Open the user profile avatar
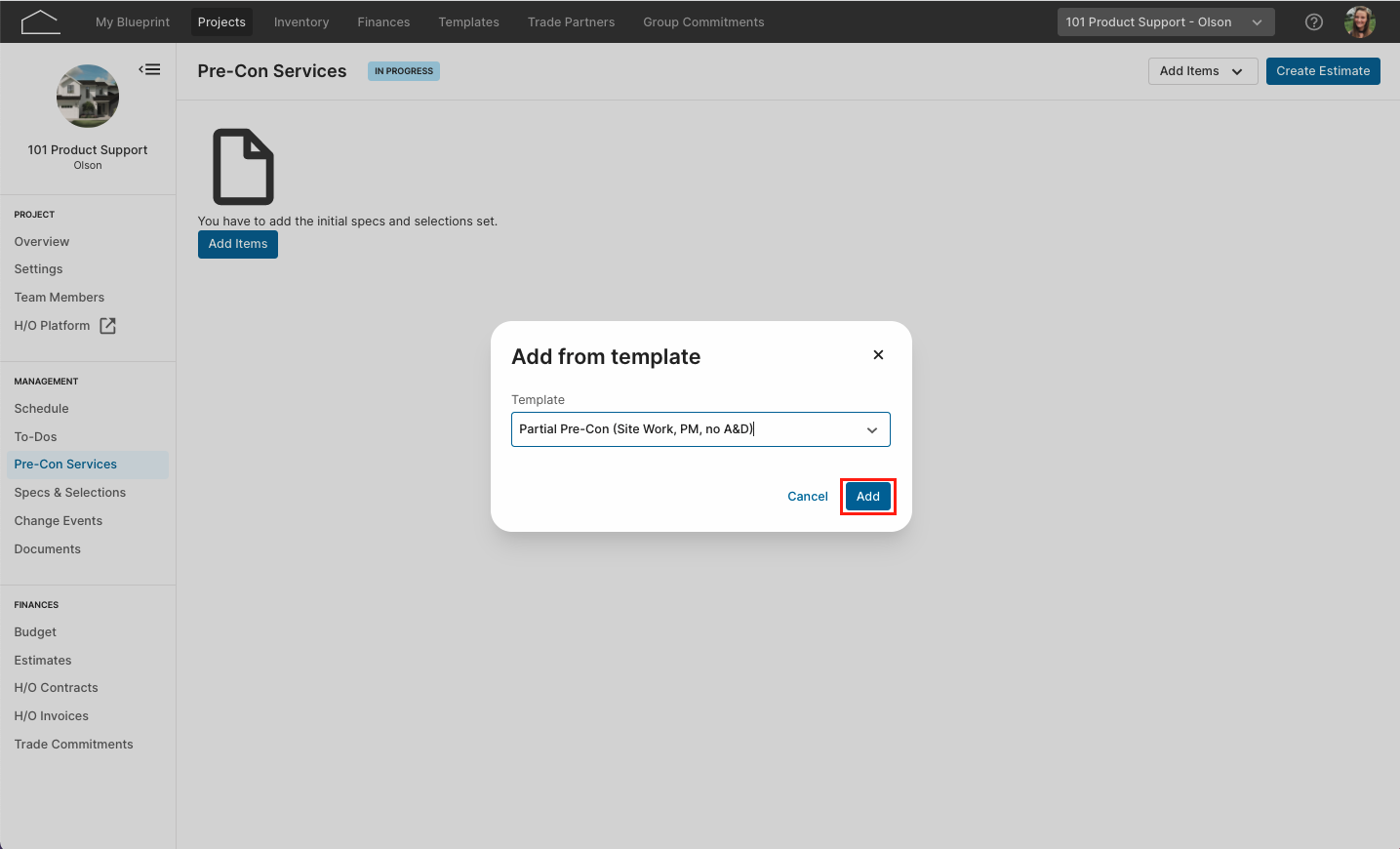The height and width of the screenshot is (849, 1400). point(1359,21)
